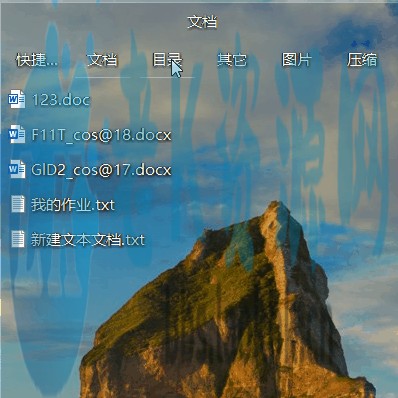
Task: Open the 123.doc Word file icon
Action: point(17,99)
